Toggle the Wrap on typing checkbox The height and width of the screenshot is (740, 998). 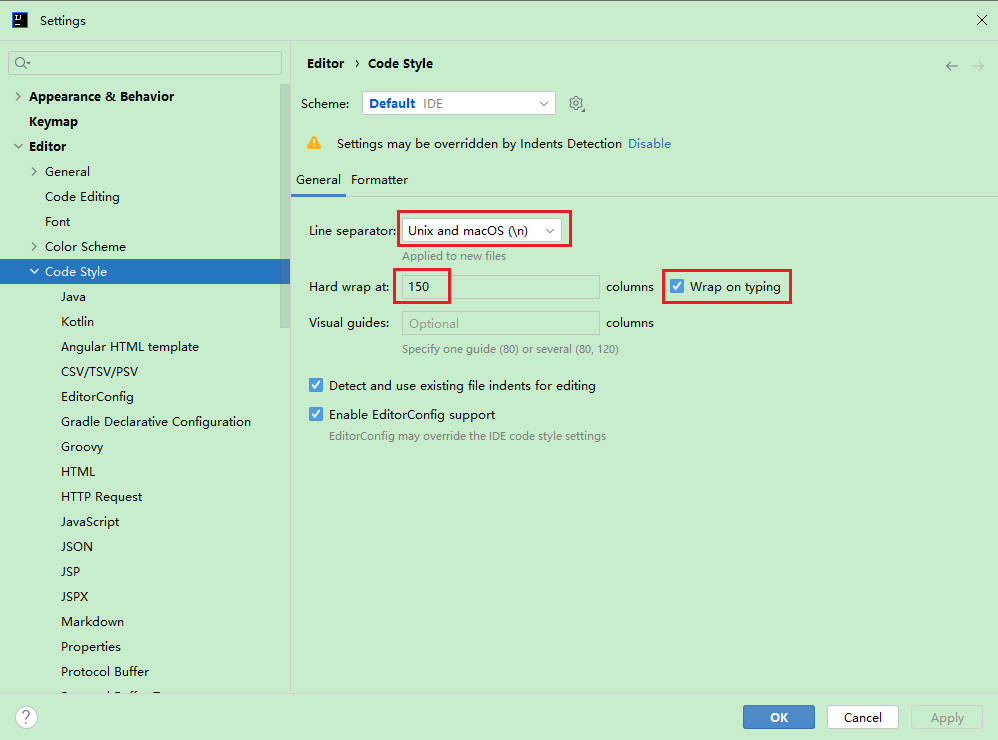(677, 287)
